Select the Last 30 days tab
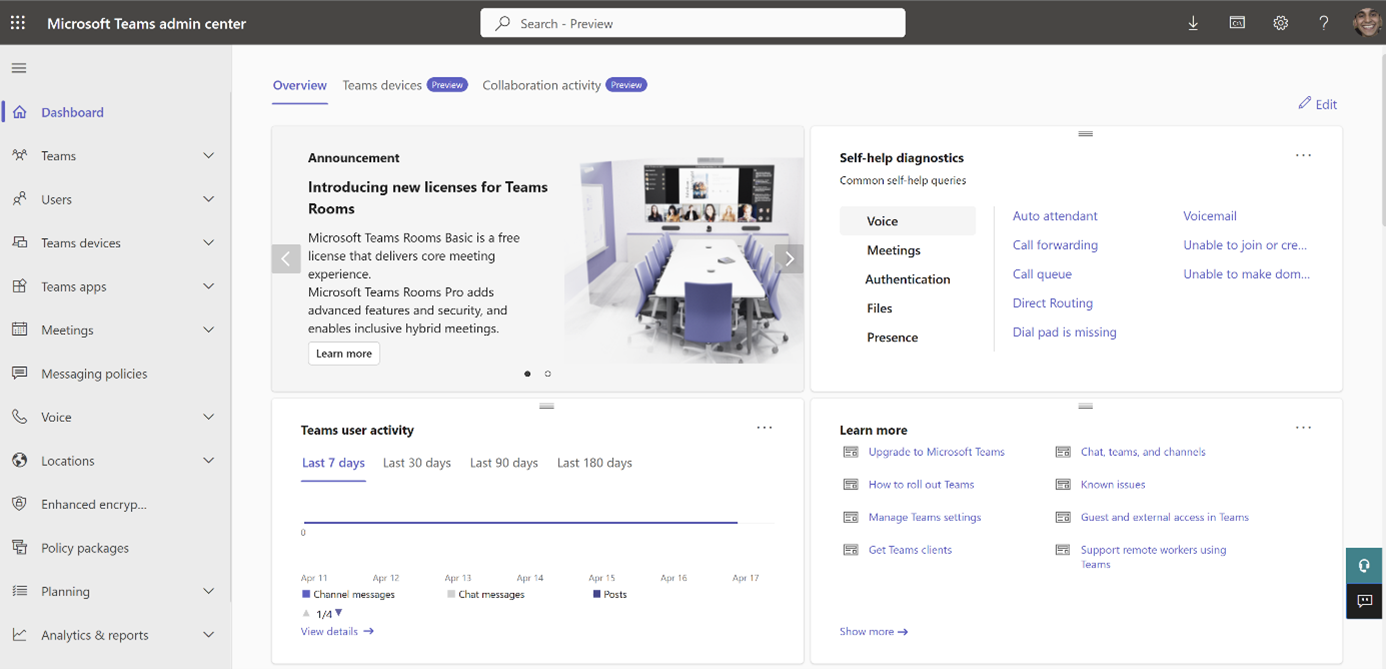 click(417, 463)
